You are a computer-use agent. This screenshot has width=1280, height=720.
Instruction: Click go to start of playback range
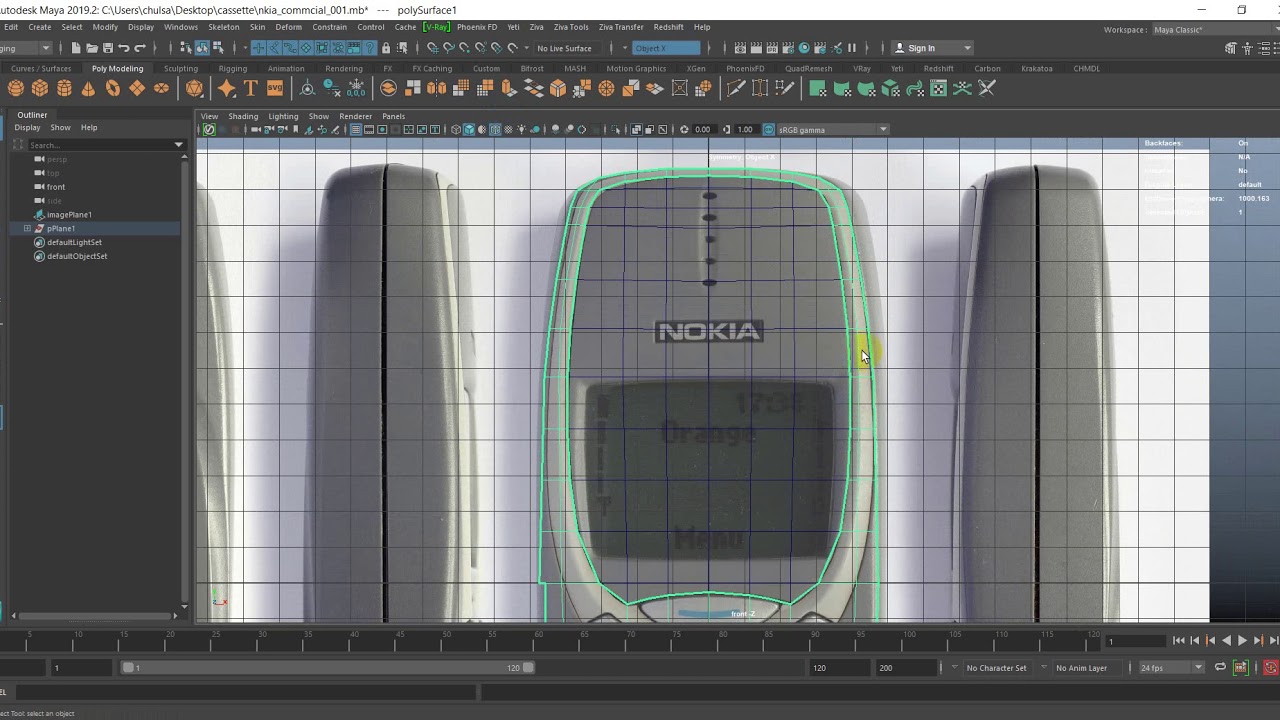click(1178, 641)
